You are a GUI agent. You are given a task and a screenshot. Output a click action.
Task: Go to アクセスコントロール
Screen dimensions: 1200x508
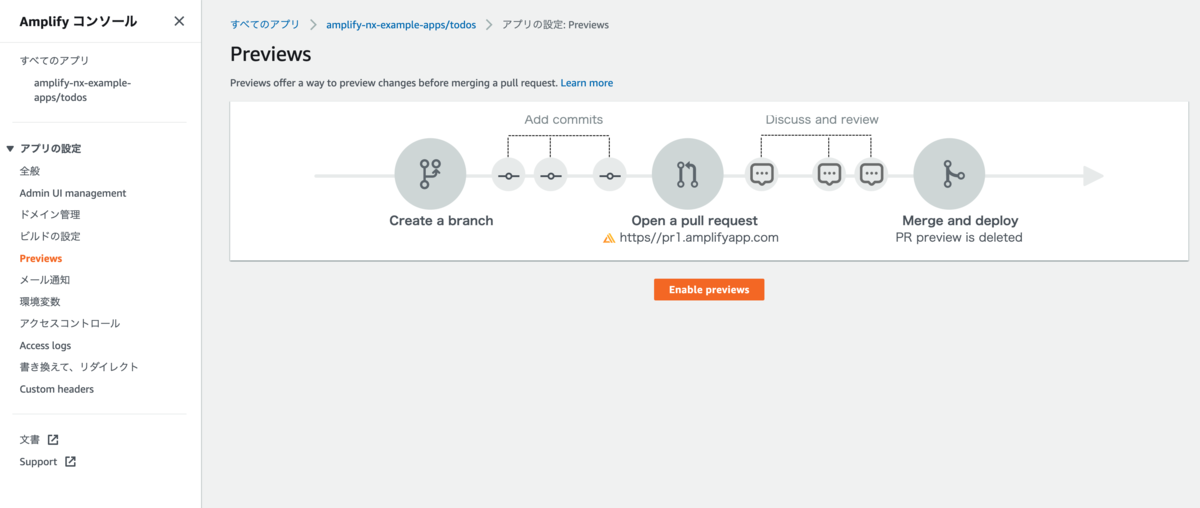70,324
